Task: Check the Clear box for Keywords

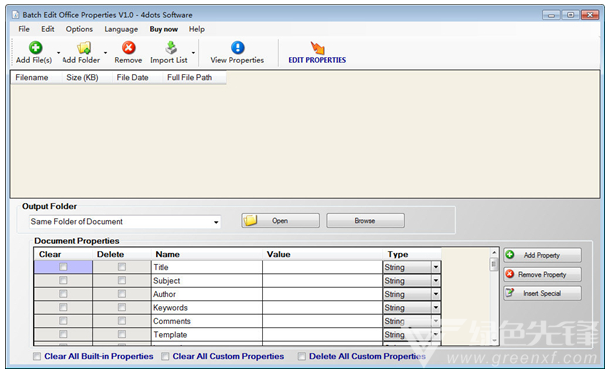Action: [x=63, y=308]
